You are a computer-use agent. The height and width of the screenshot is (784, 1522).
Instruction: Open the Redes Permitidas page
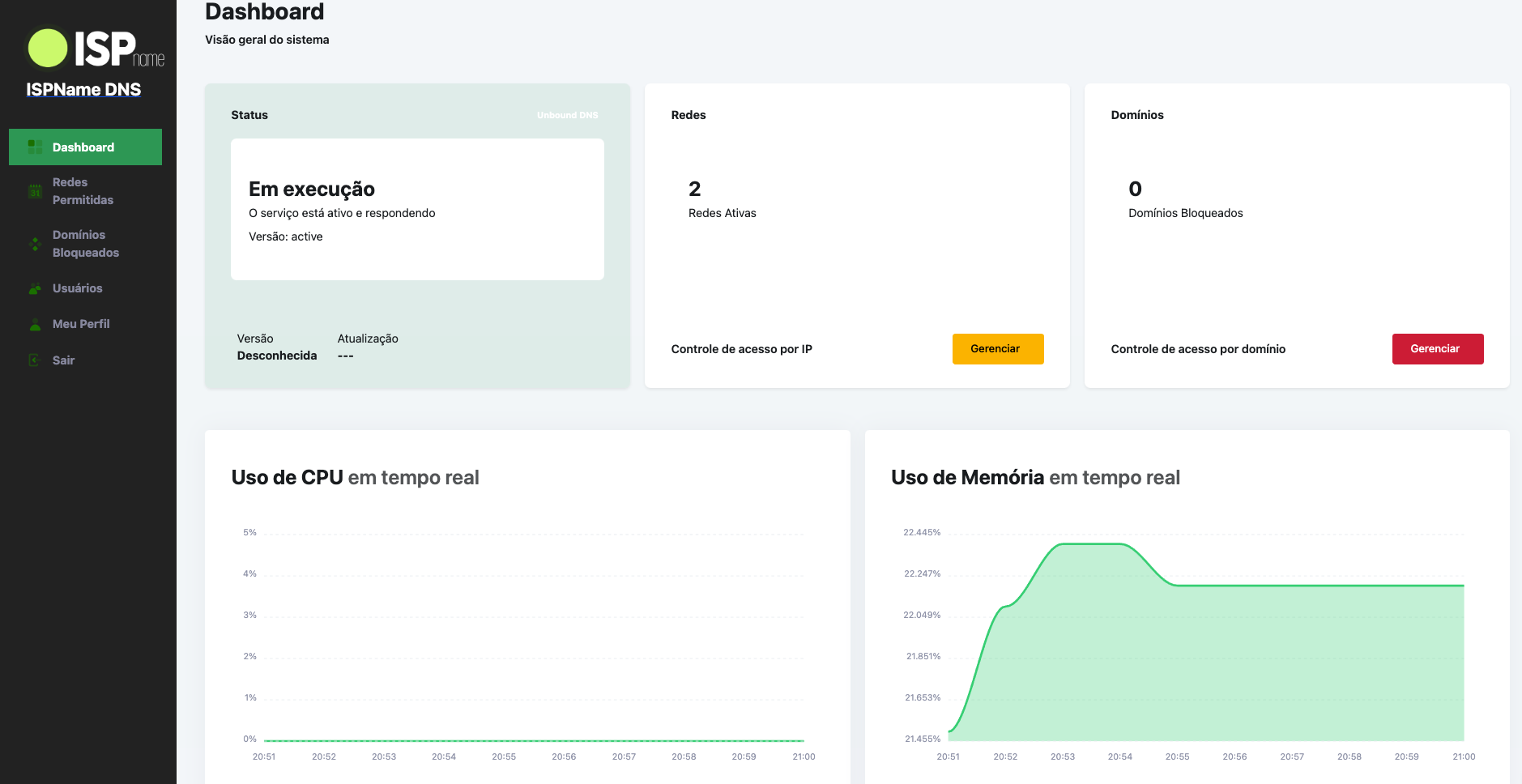point(82,191)
